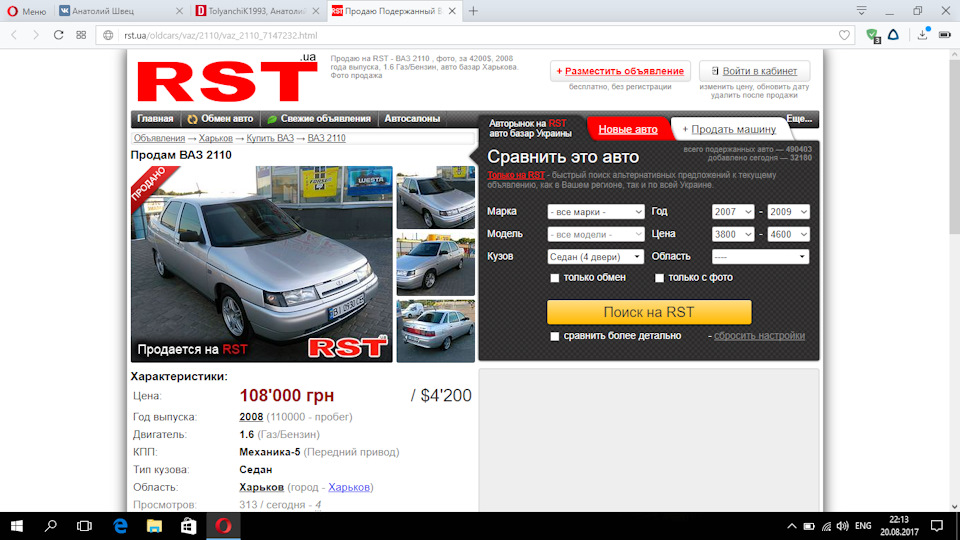Viewport: 960px width, 540px height.
Task: Open Автосалоны menu item
Action: tap(412, 119)
